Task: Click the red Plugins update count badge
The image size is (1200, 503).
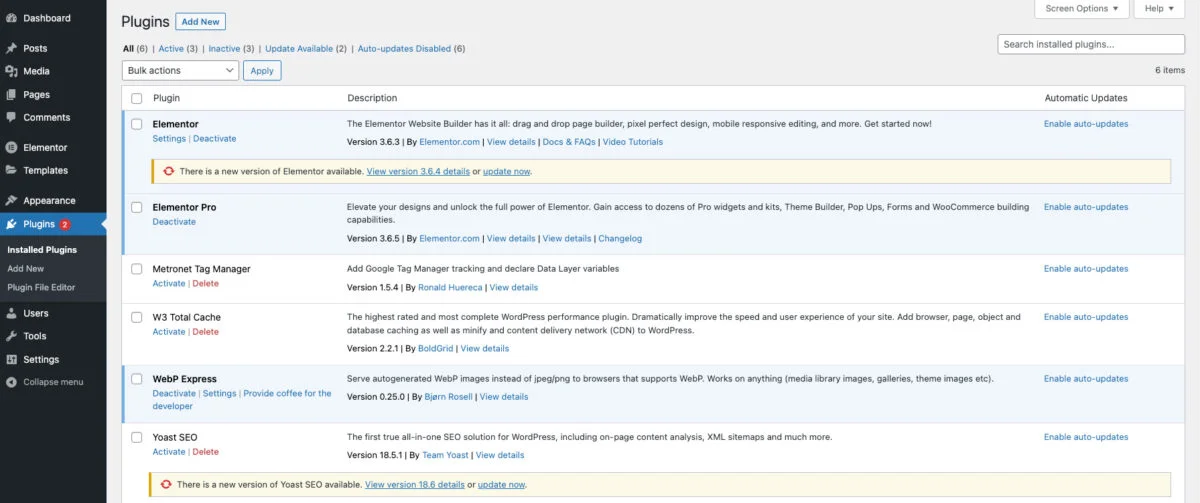Action: (x=64, y=224)
